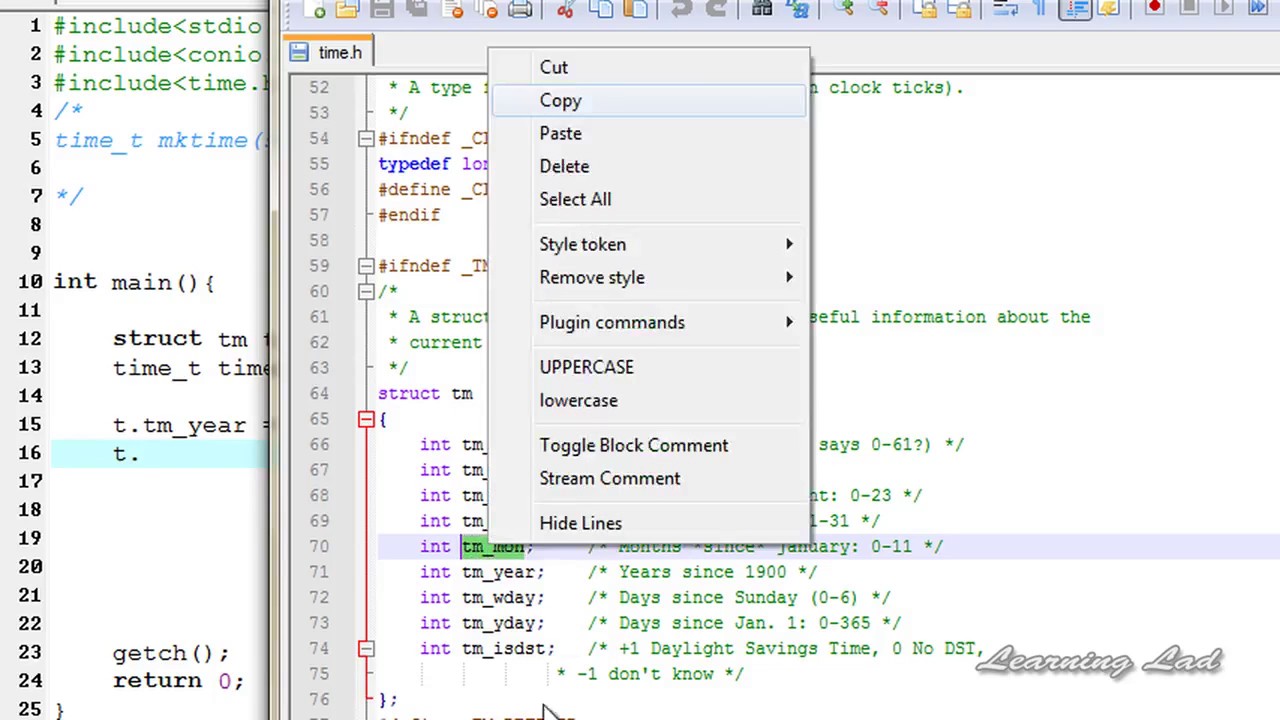Click 'int main(){' in the left editor
This screenshot has width=1280, height=720.
coord(134,282)
